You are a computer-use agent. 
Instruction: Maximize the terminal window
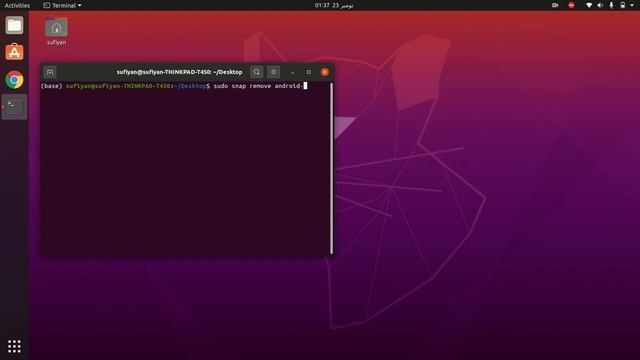[x=309, y=72]
